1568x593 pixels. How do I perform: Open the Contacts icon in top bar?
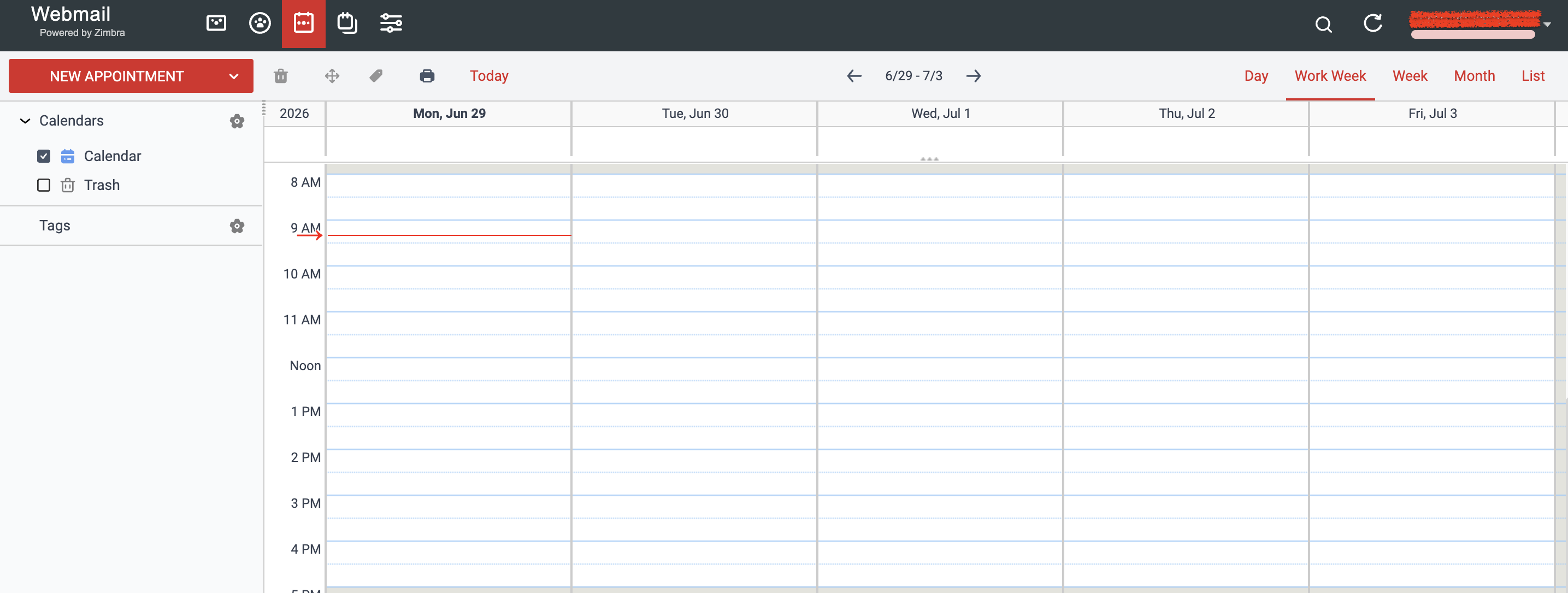click(260, 23)
